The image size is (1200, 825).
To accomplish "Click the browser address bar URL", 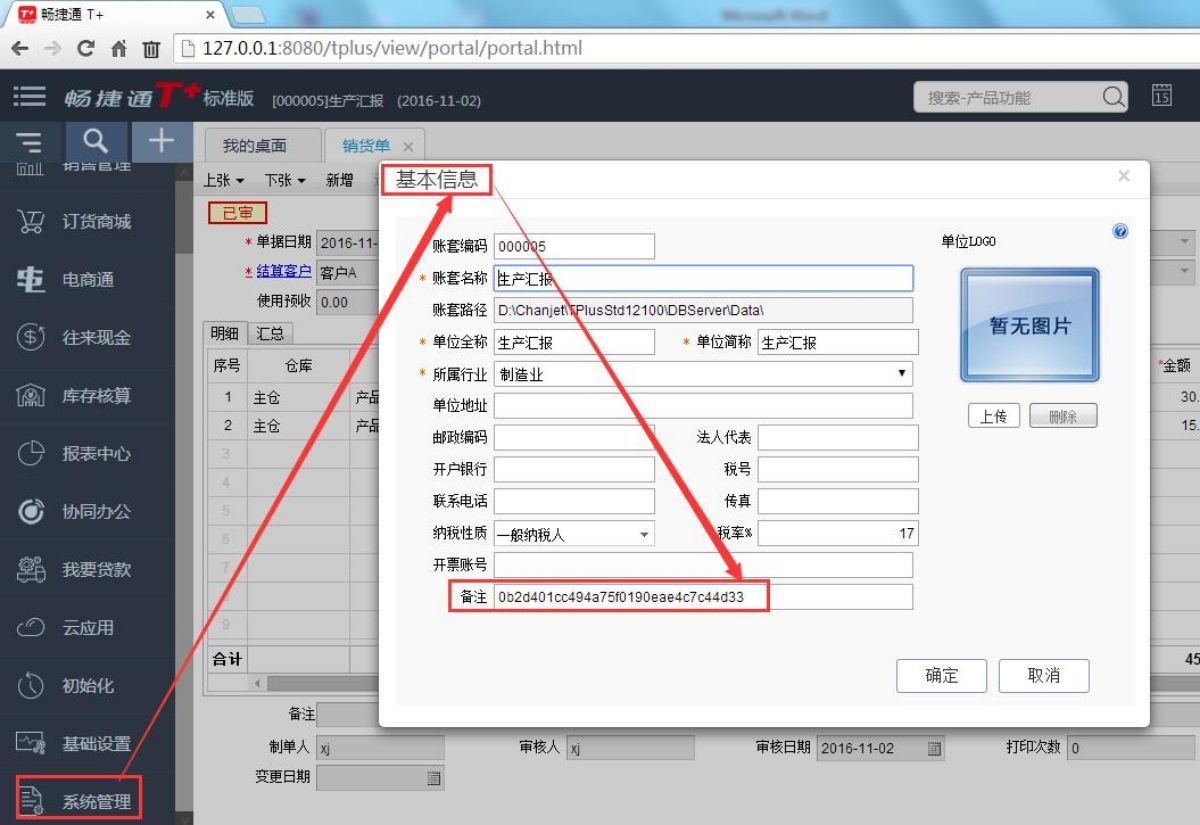I will (x=393, y=48).
